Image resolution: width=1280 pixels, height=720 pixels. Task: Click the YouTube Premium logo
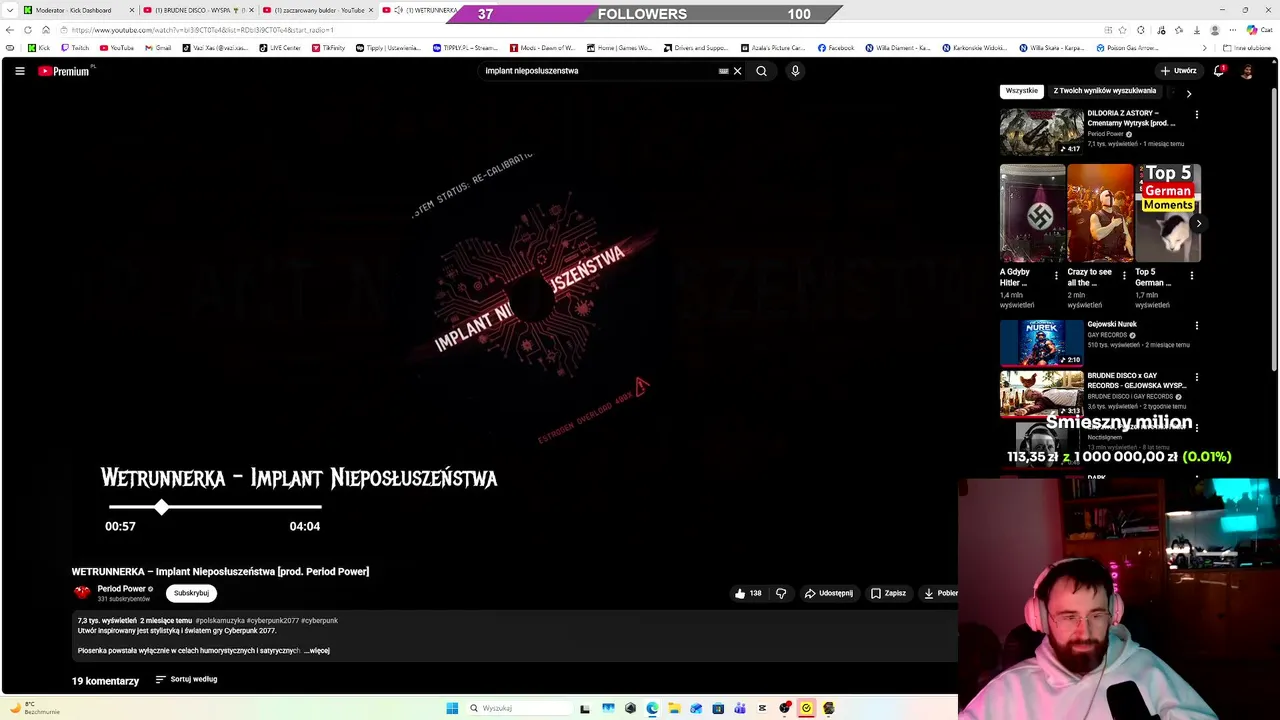click(66, 71)
